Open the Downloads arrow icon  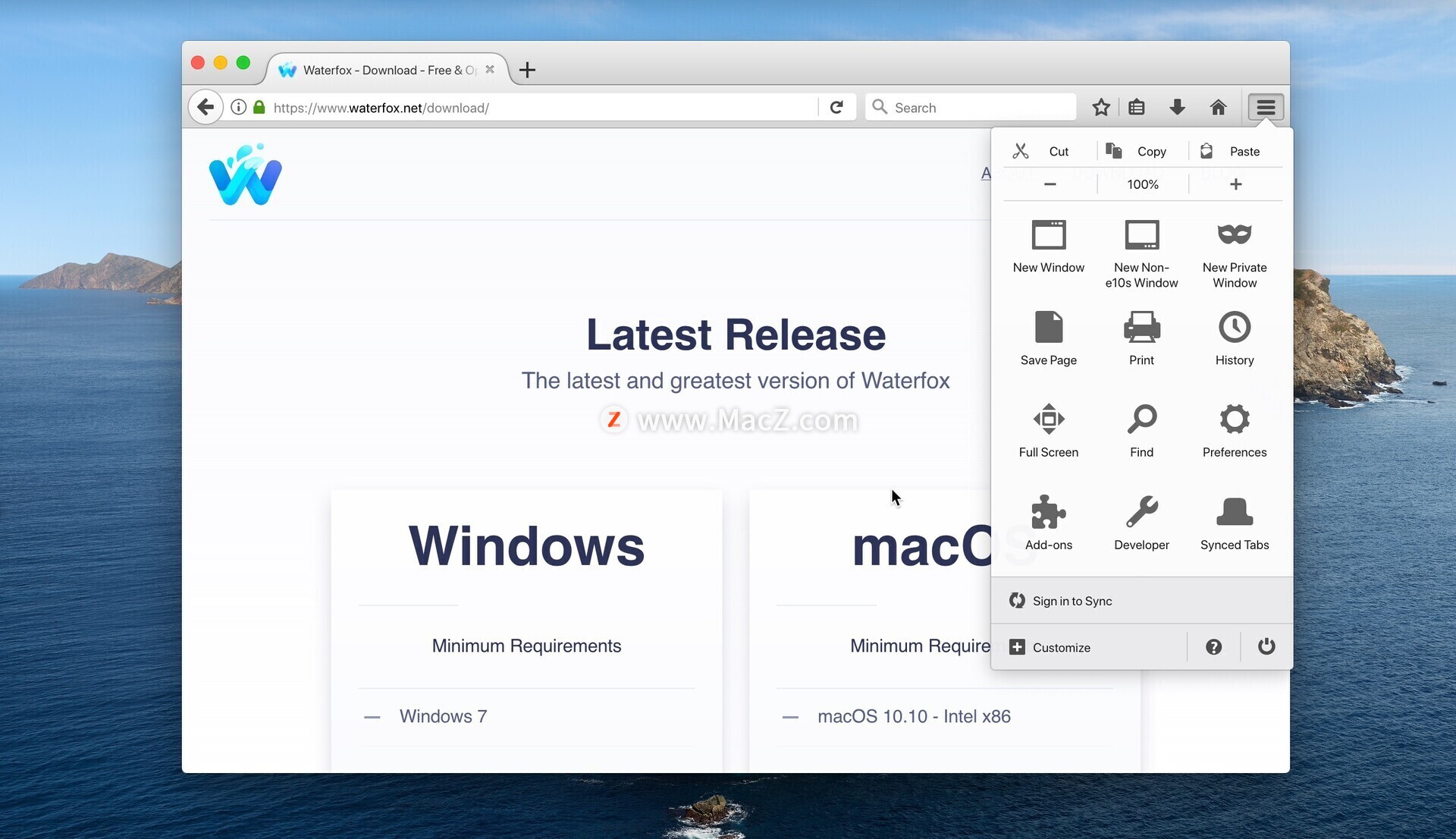[1177, 107]
